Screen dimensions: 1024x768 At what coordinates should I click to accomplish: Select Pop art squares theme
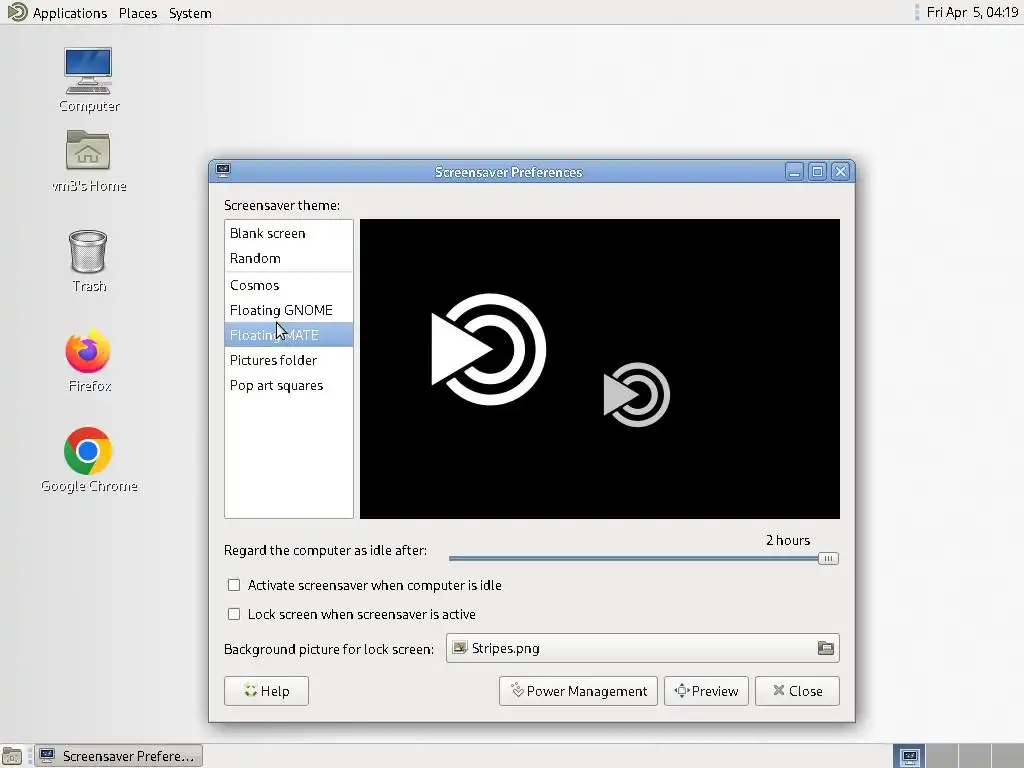pos(289,385)
